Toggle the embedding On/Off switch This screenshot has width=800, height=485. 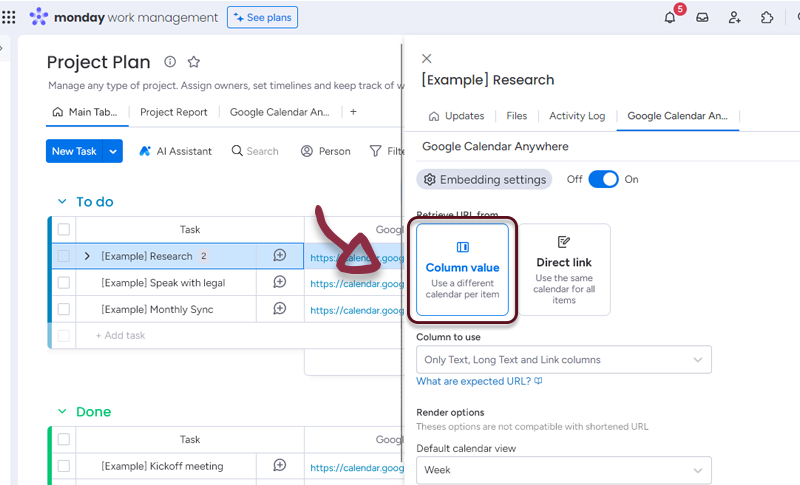(x=603, y=179)
